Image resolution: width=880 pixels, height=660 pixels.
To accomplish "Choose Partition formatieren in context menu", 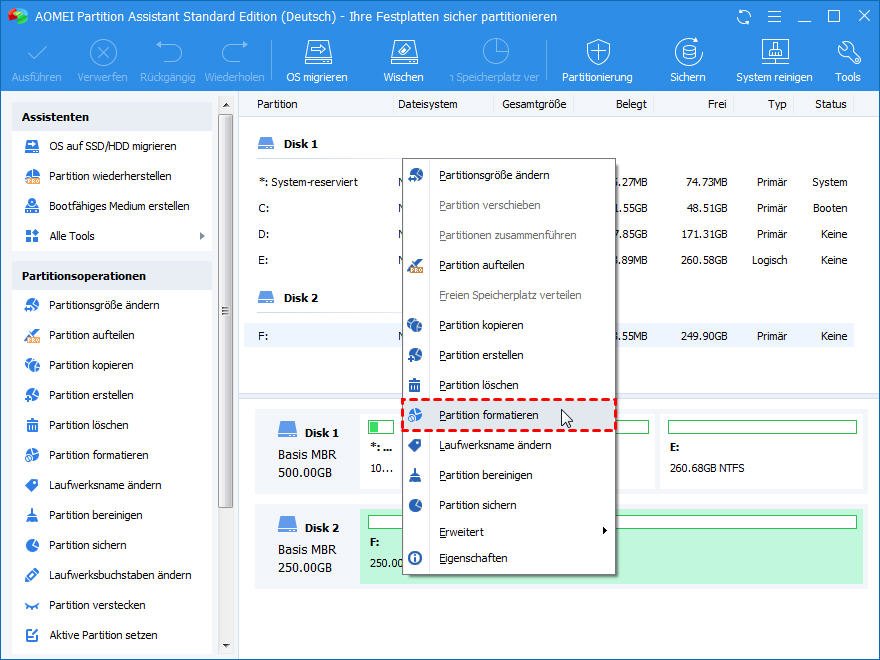I will click(x=488, y=415).
